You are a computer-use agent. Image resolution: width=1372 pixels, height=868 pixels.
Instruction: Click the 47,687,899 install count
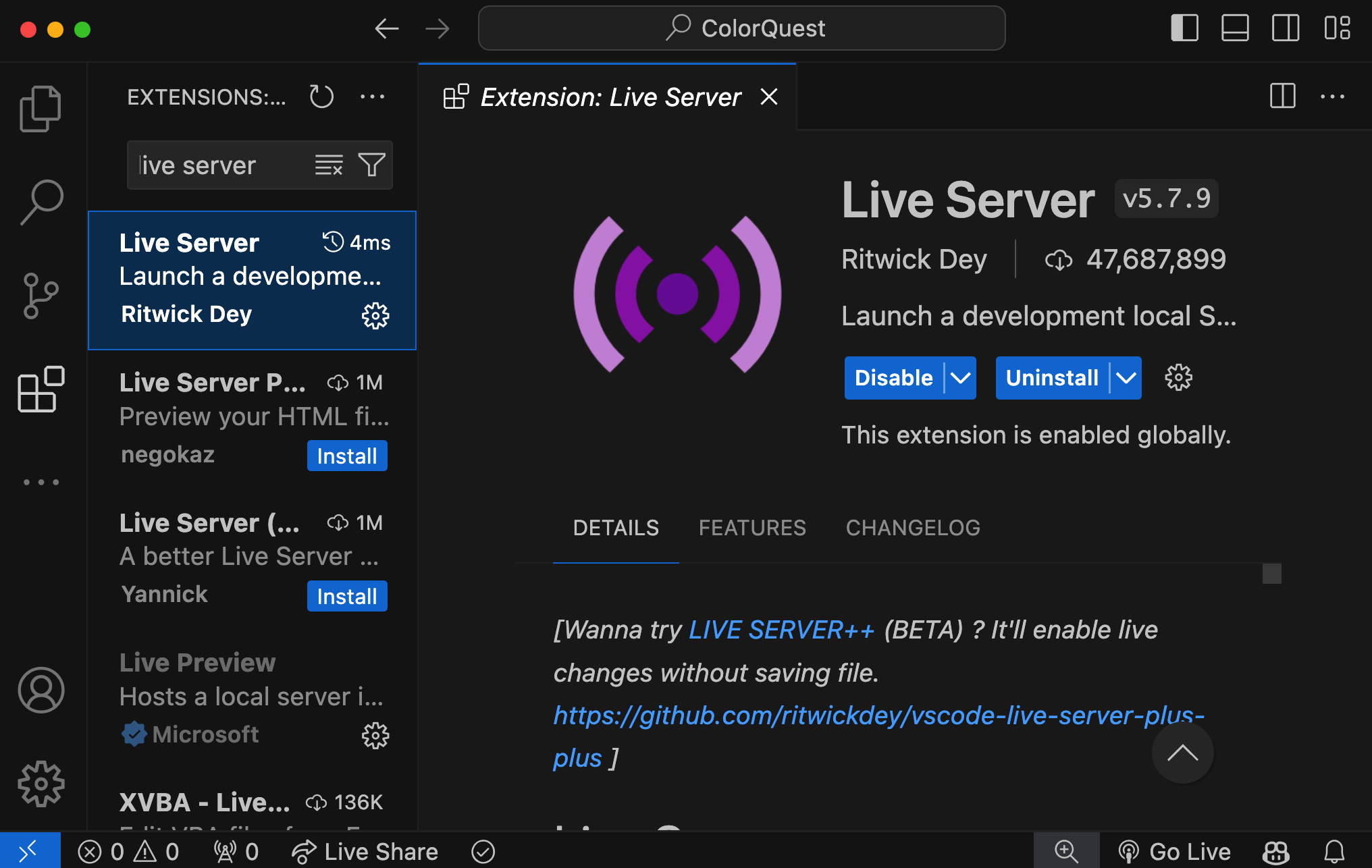click(1135, 259)
